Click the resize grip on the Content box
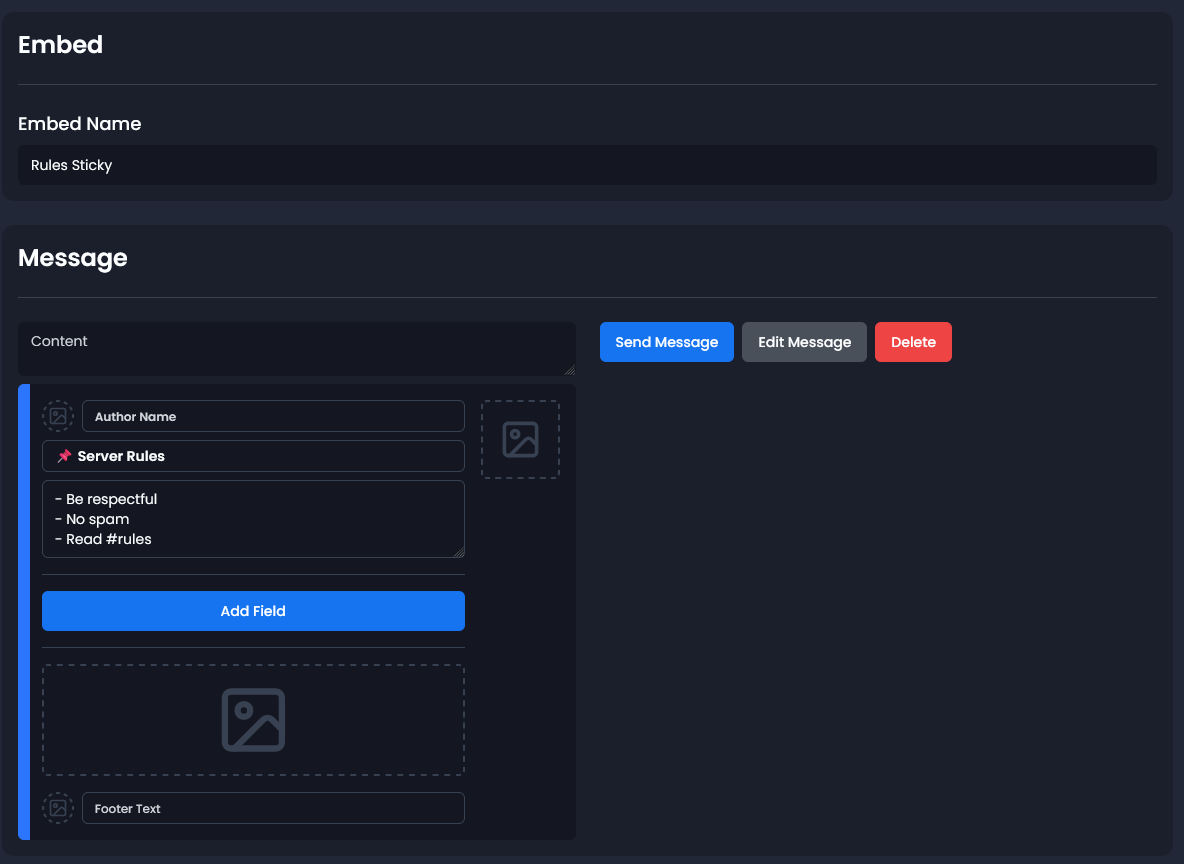Screen dimensions: 1184x864 [571, 371]
